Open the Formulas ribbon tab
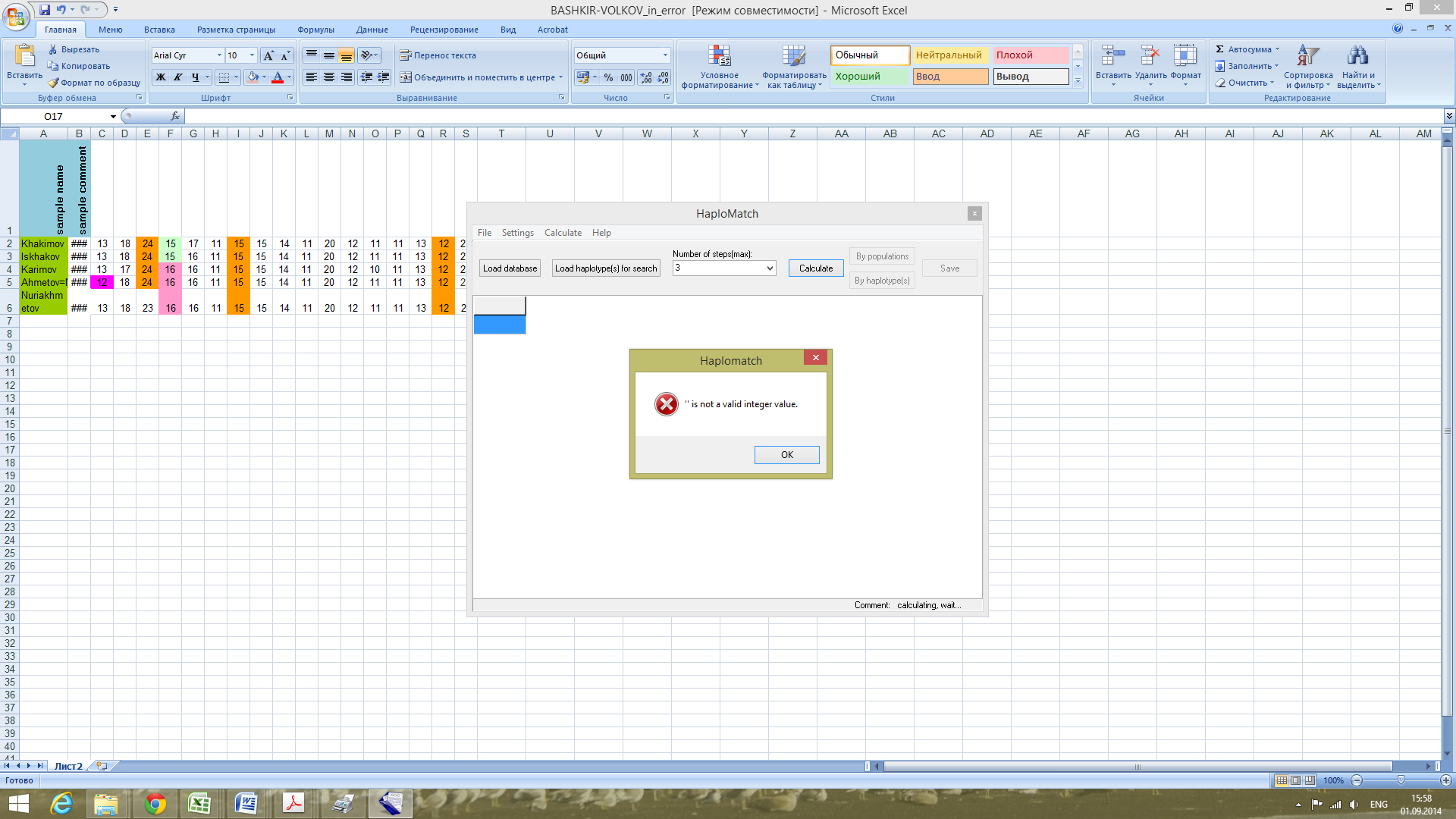Screen dimensions: 1456x819 point(315,30)
